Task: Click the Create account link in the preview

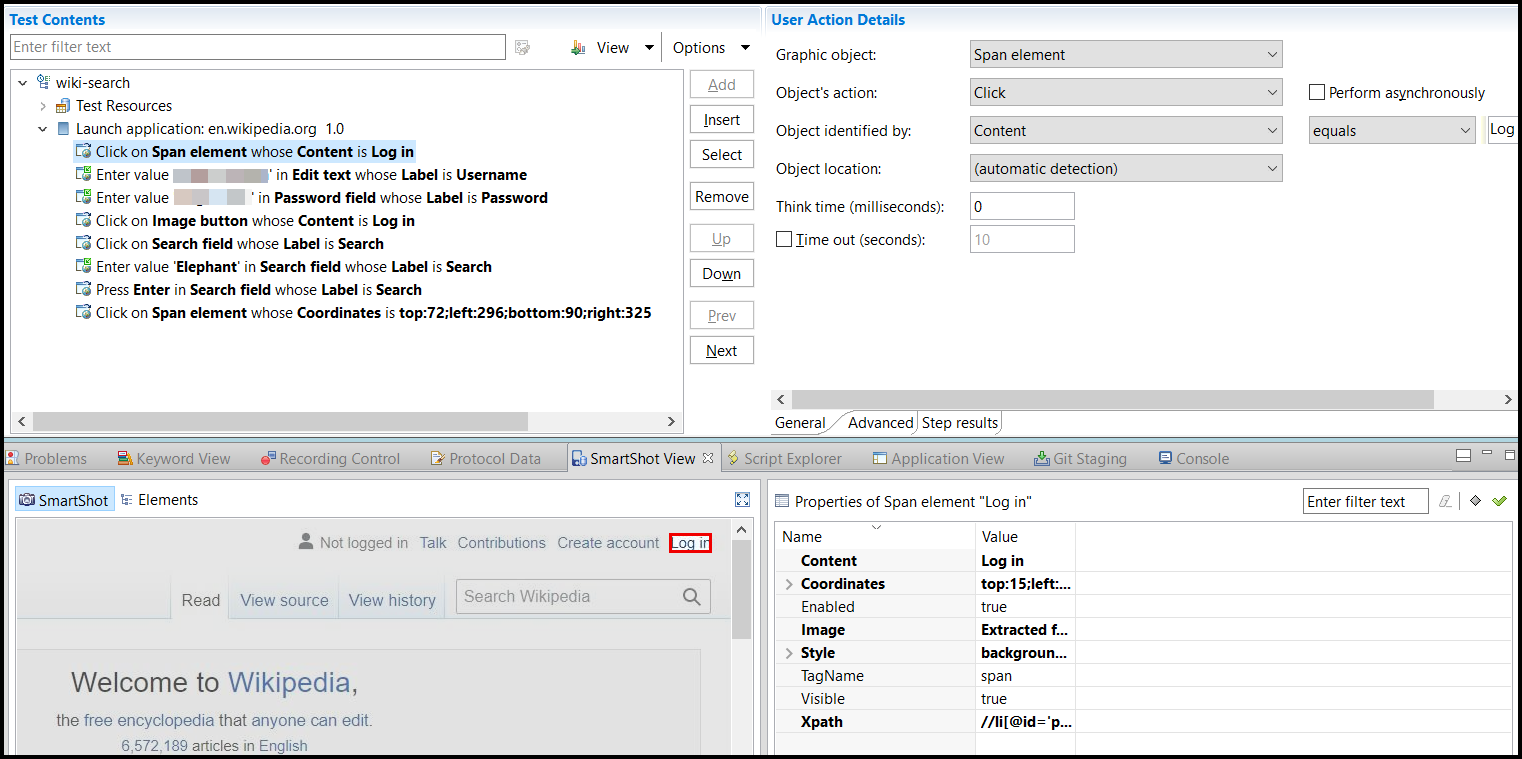Action: (x=607, y=542)
